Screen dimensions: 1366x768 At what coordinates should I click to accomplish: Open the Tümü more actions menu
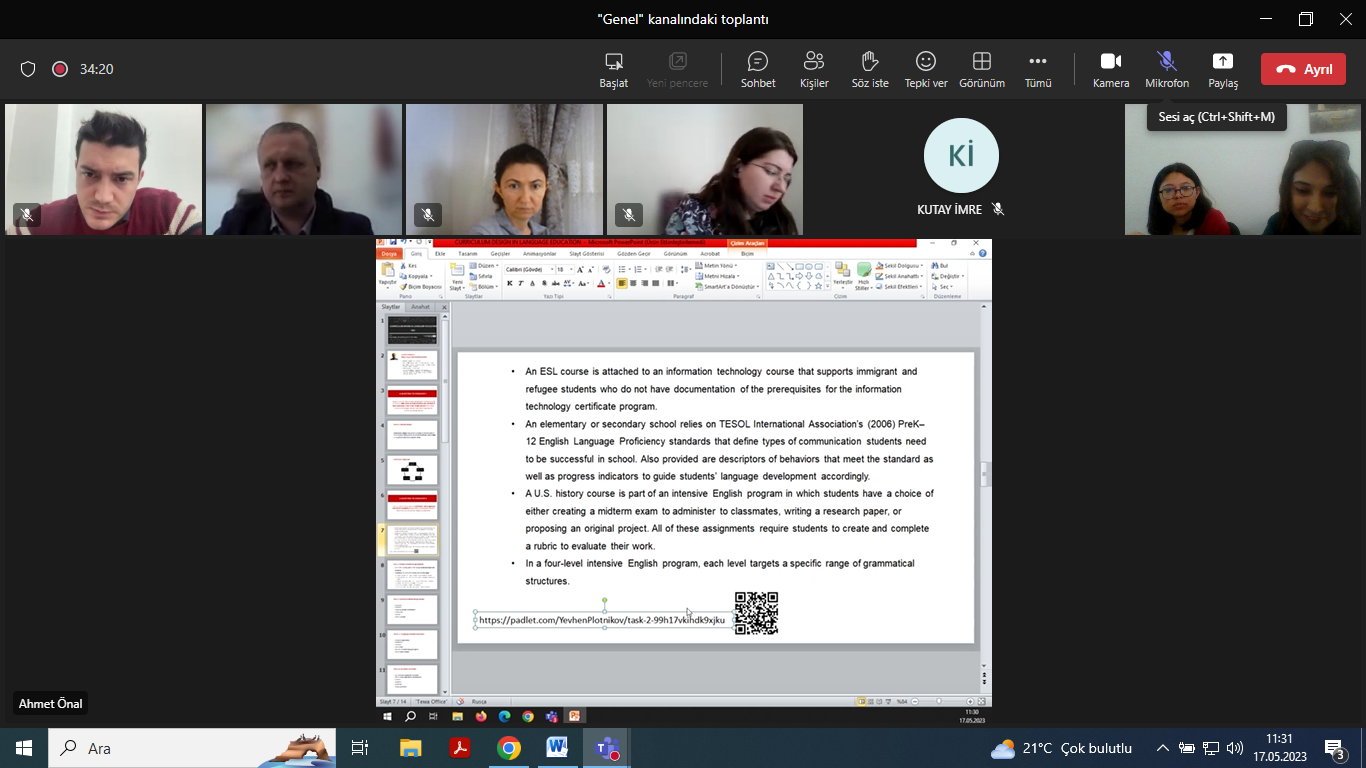[1038, 69]
